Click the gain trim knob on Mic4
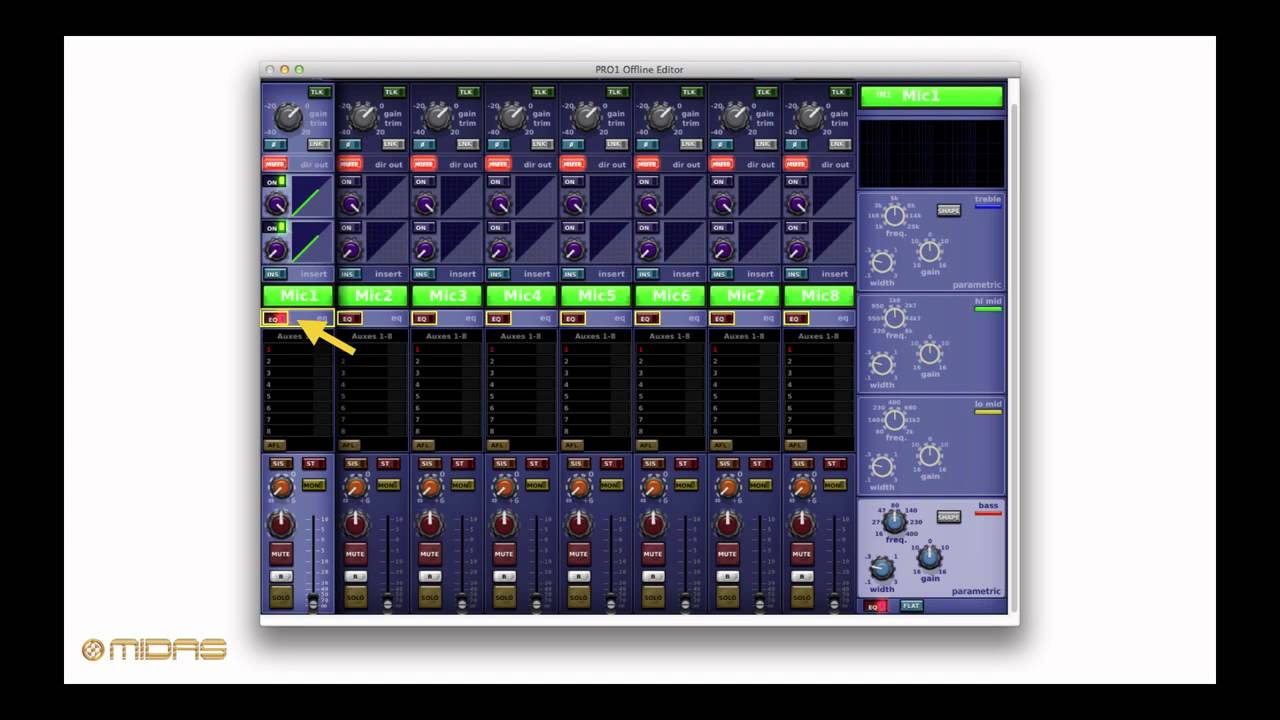Screen dimensions: 1280x720 [x=511, y=118]
